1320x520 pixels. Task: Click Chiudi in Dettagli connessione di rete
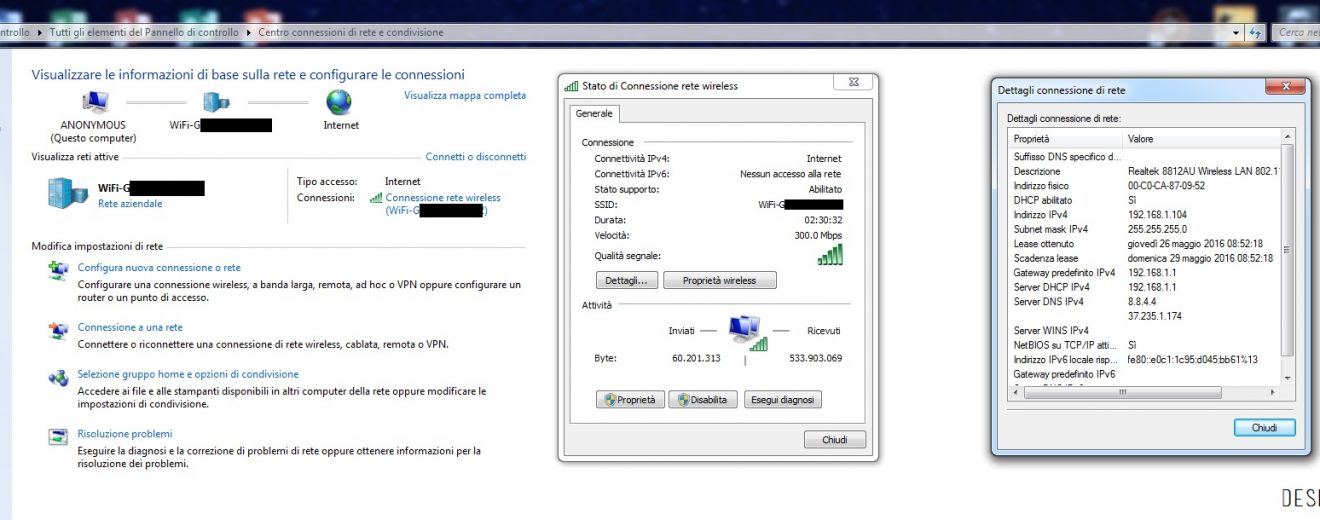point(1264,428)
